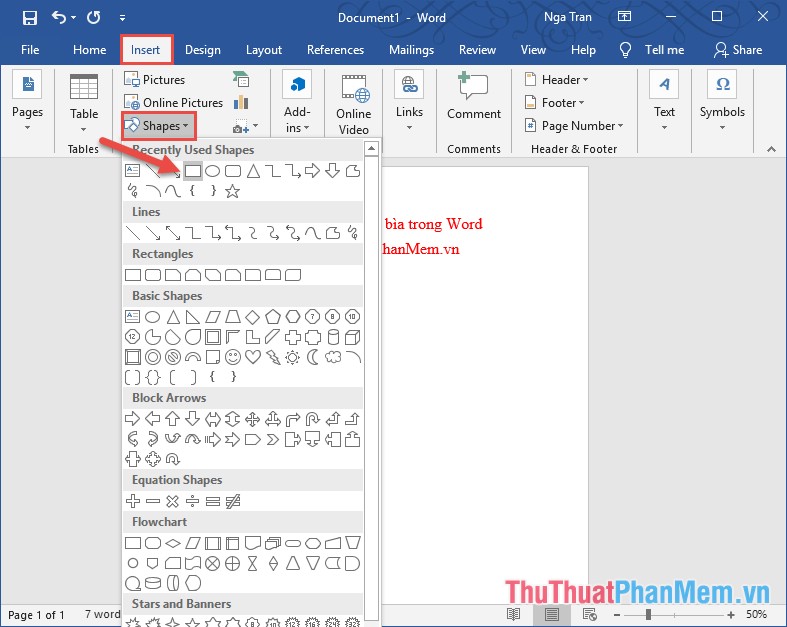Open the File tab
The height and width of the screenshot is (627, 787).
[30, 50]
